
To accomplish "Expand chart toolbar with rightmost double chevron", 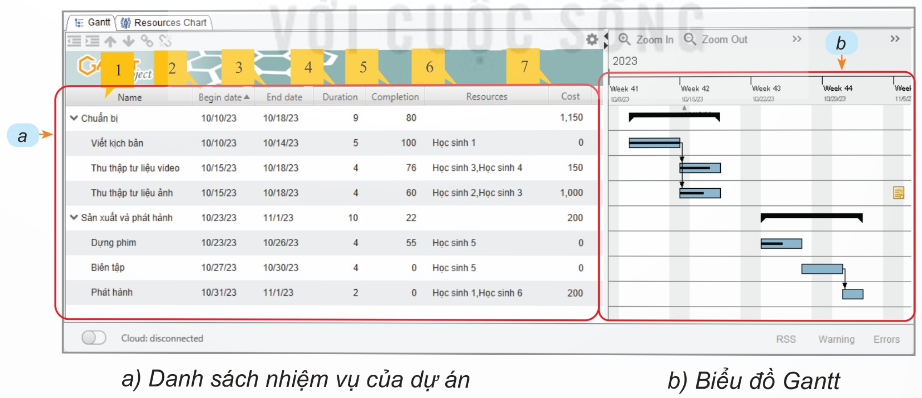I will 895,39.
